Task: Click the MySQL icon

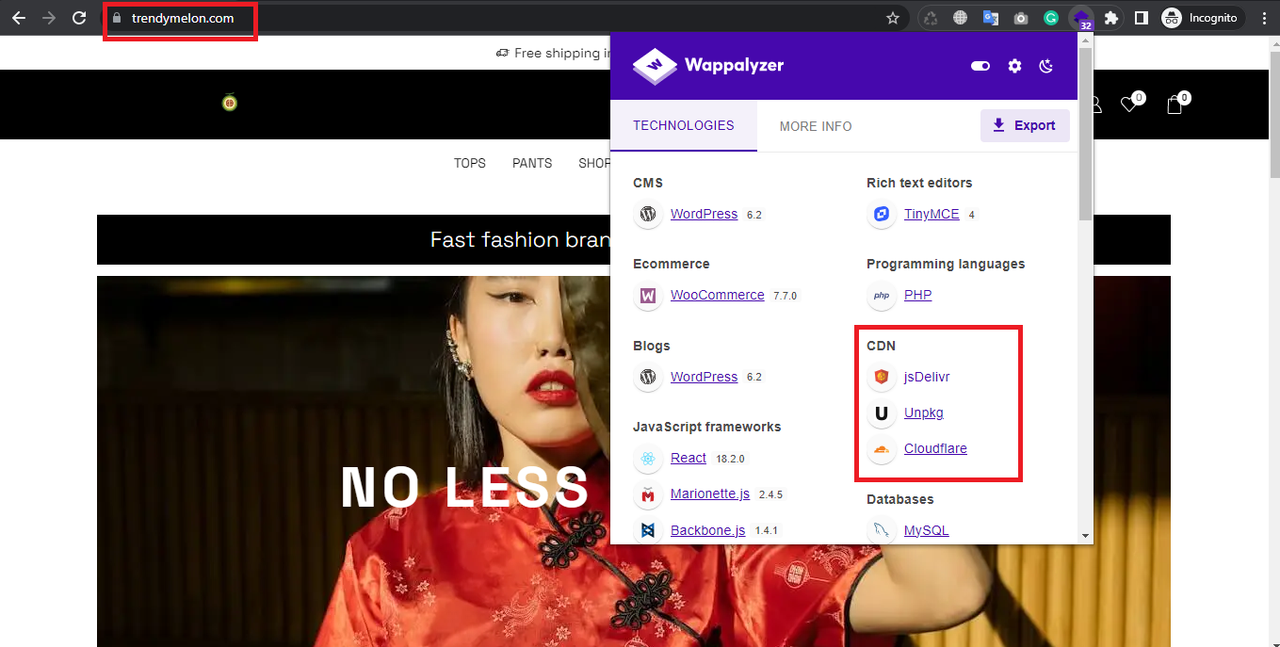Action: pyautogui.click(x=881, y=530)
